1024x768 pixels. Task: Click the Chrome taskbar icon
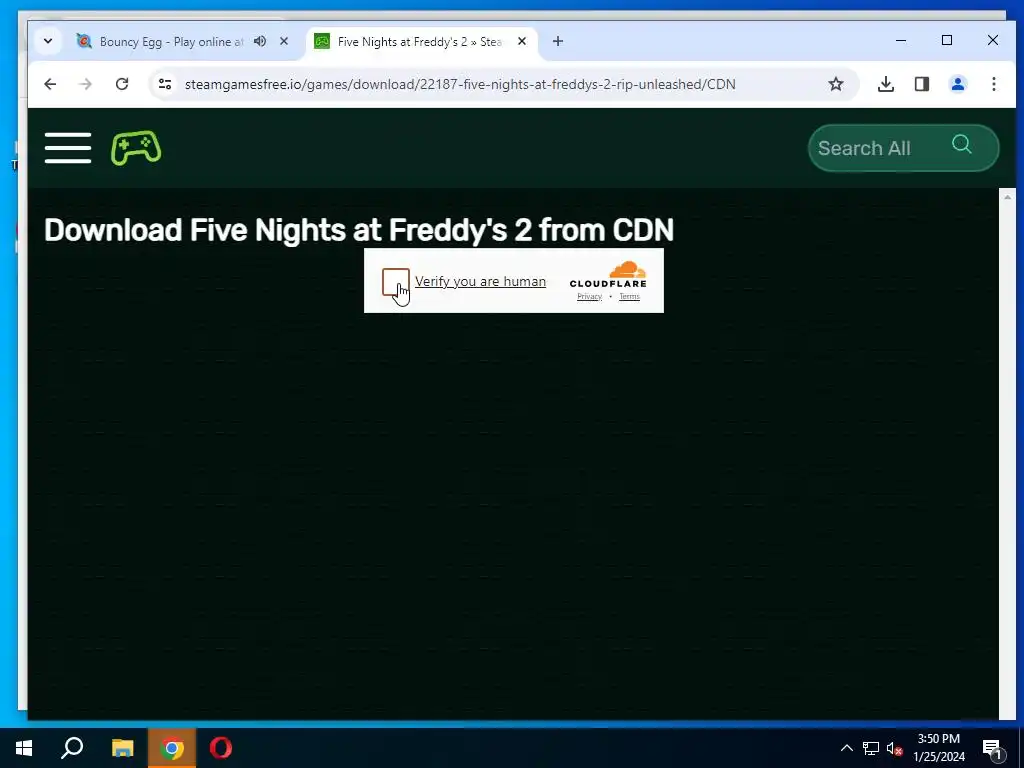(x=172, y=748)
